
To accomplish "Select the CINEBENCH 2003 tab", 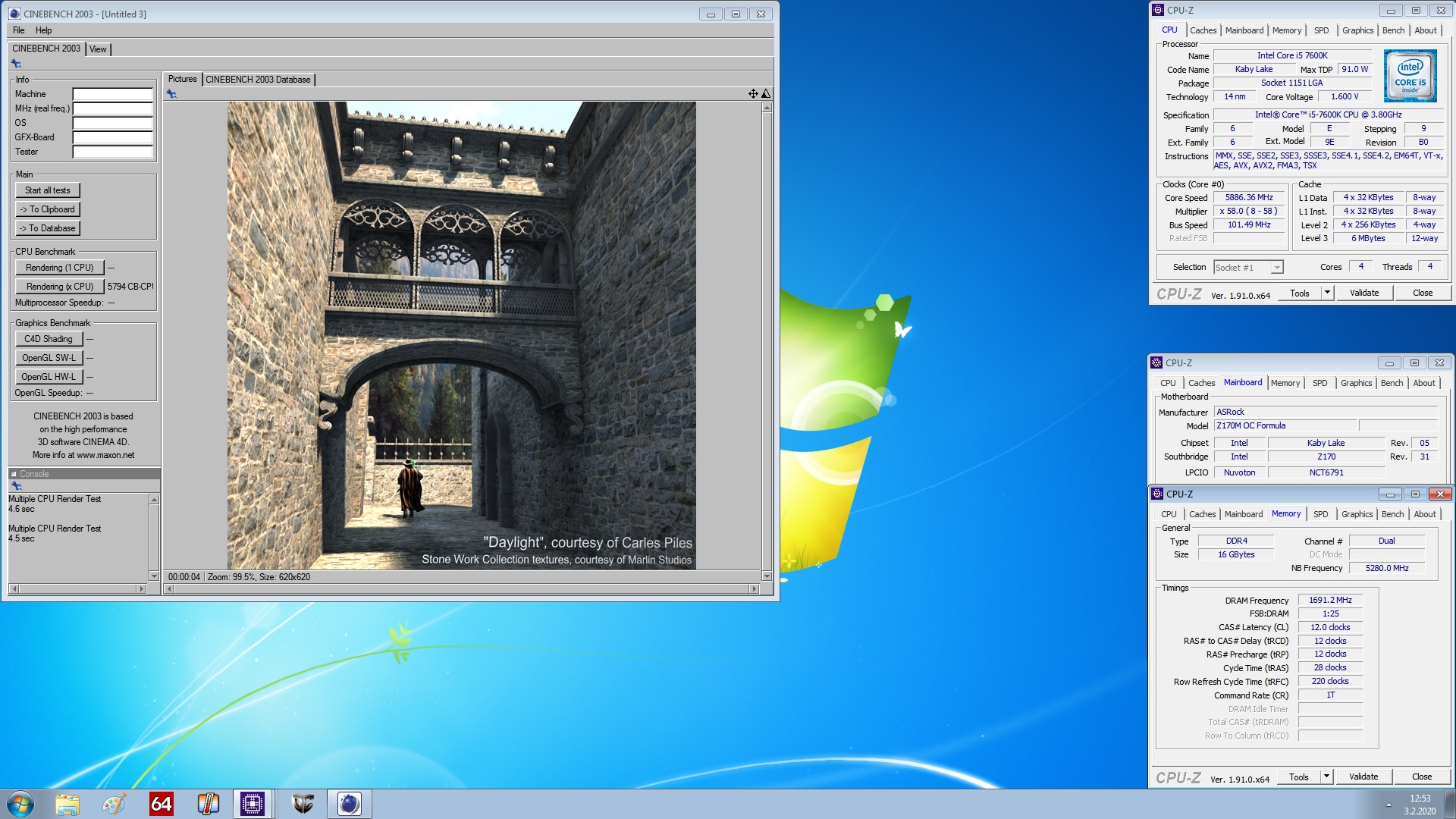I will pyautogui.click(x=46, y=49).
